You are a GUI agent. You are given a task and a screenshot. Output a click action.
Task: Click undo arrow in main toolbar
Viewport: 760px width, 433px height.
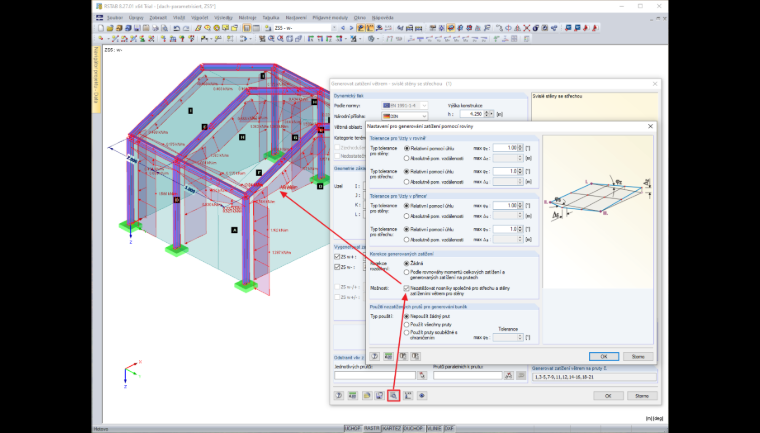click(x=177, y=28)
